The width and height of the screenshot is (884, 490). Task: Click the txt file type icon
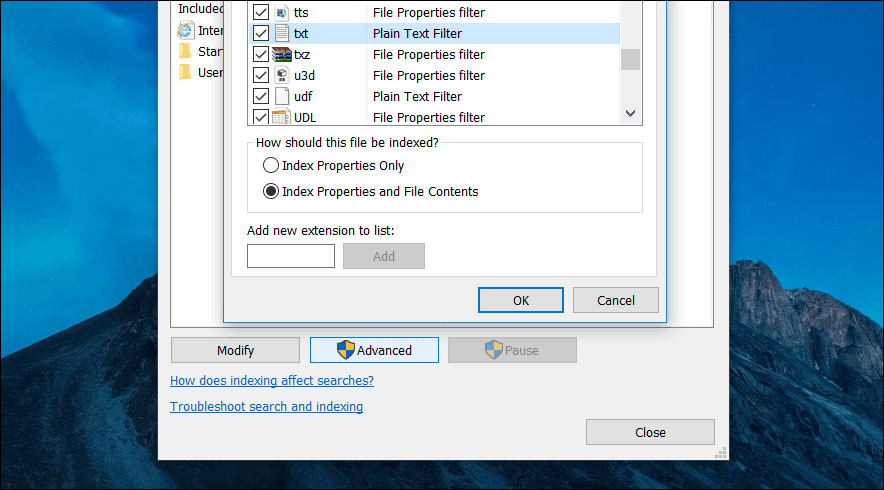[x=282, y=33]
